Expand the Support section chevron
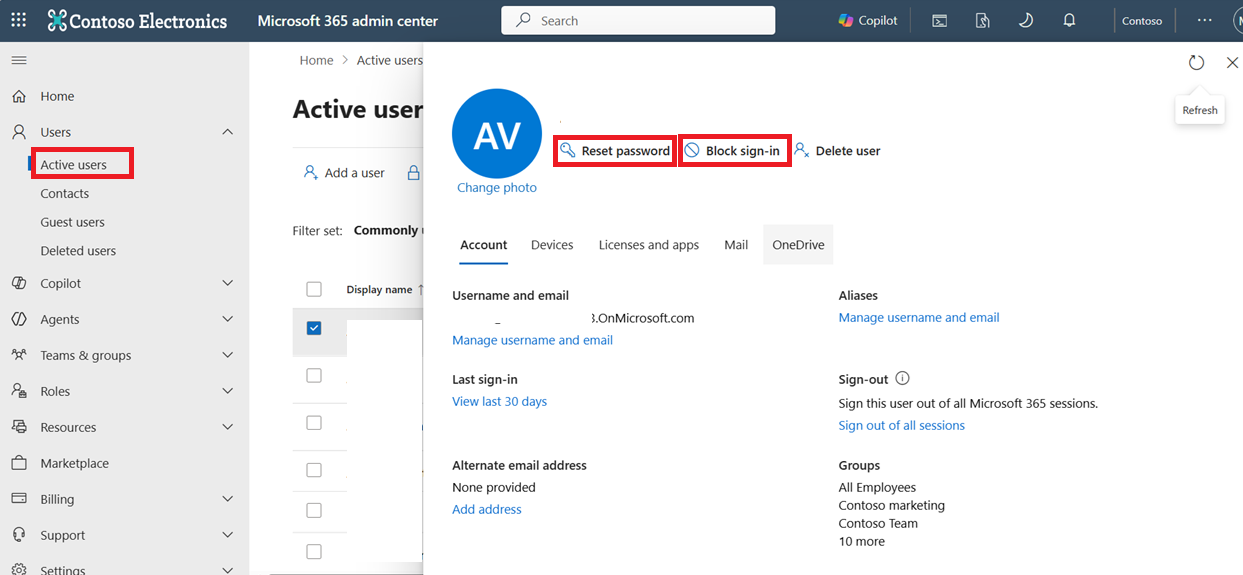Screen dimensions: 1243x575 (x=227, y=535)
